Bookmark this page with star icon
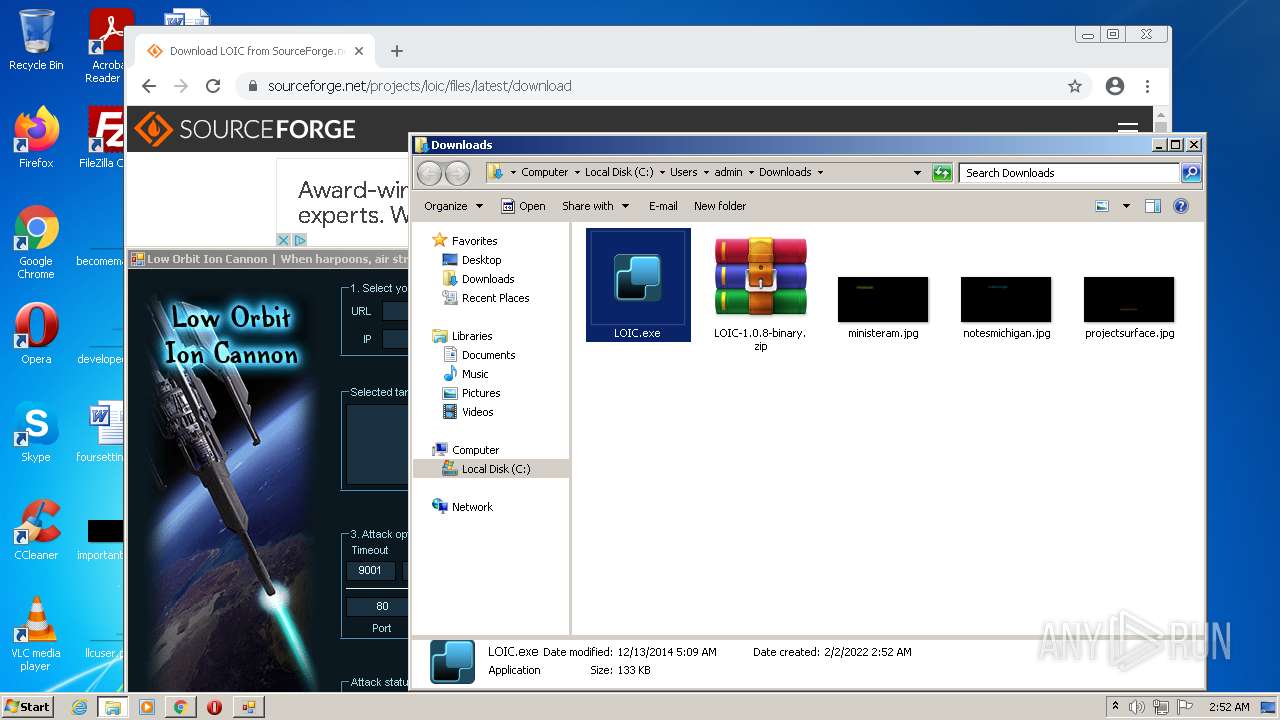Image resolution: width=1280 pixels, height=720 pixels. coord(1075,86)
